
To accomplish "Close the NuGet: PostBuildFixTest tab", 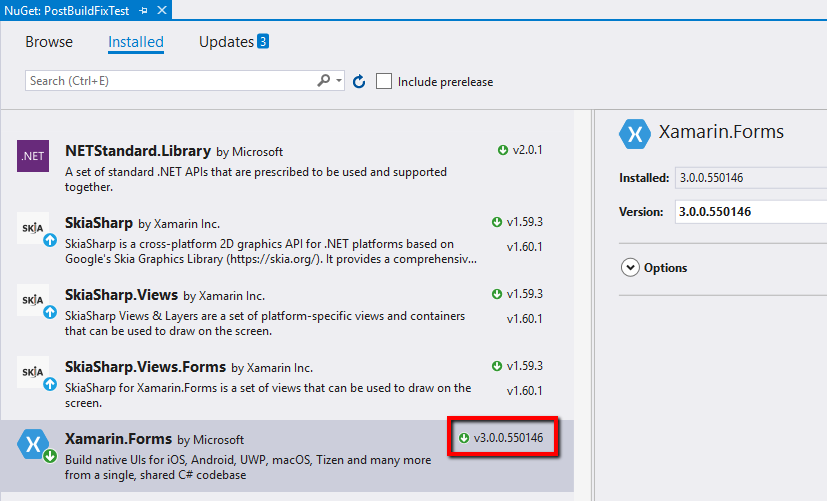I will click(161, 10).
